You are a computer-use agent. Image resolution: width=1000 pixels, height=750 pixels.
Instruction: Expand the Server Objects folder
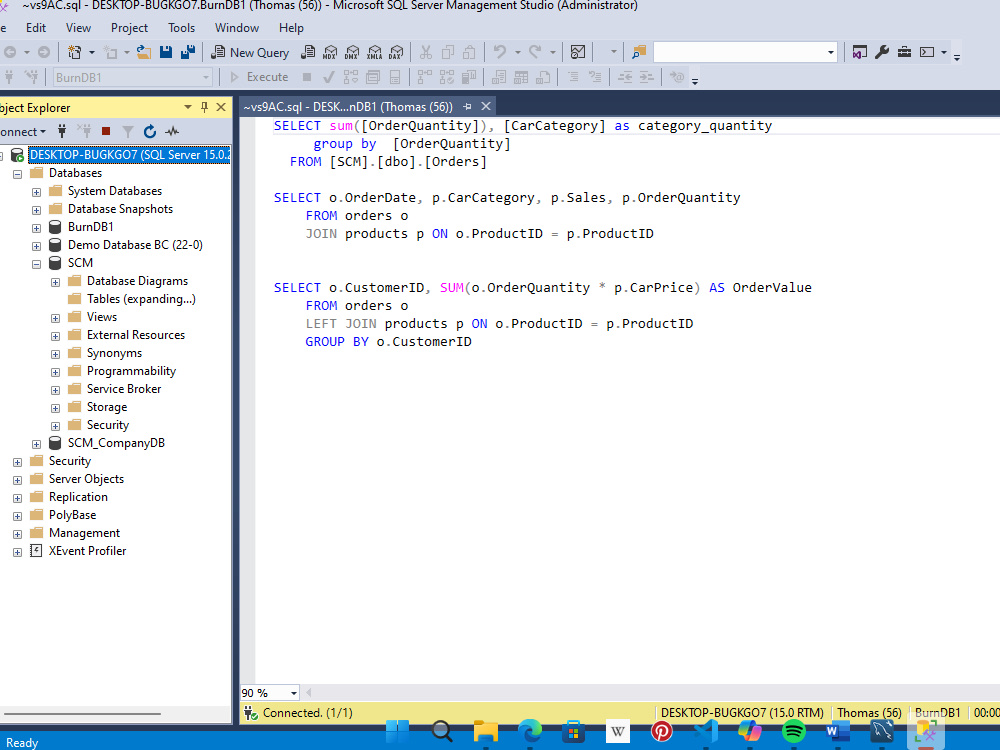[x=18, y=480]
